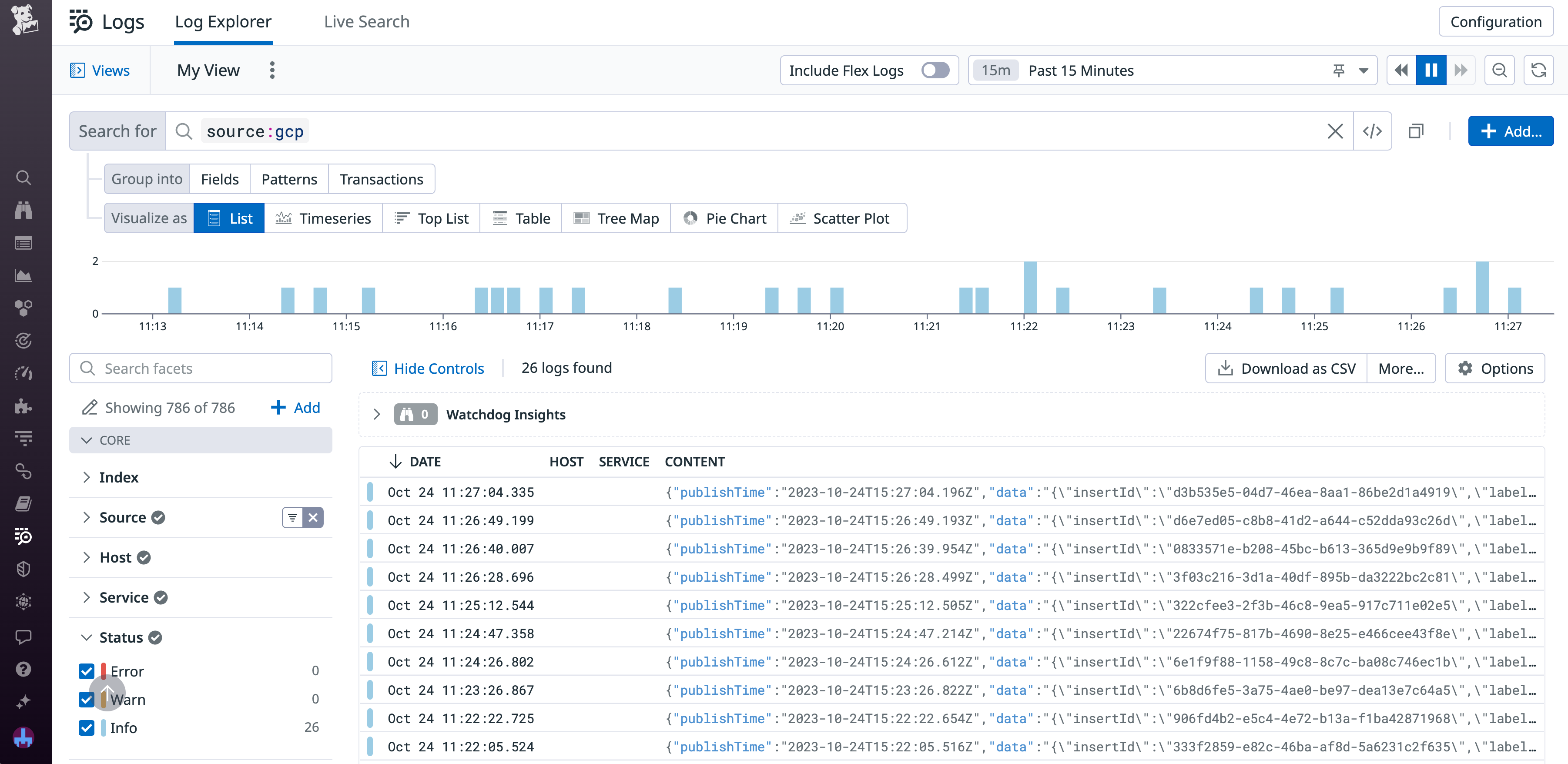1568x764 pixels.
Task: Open the Watchdog binoculars icon in sidebar
Action: coord(24,210)
